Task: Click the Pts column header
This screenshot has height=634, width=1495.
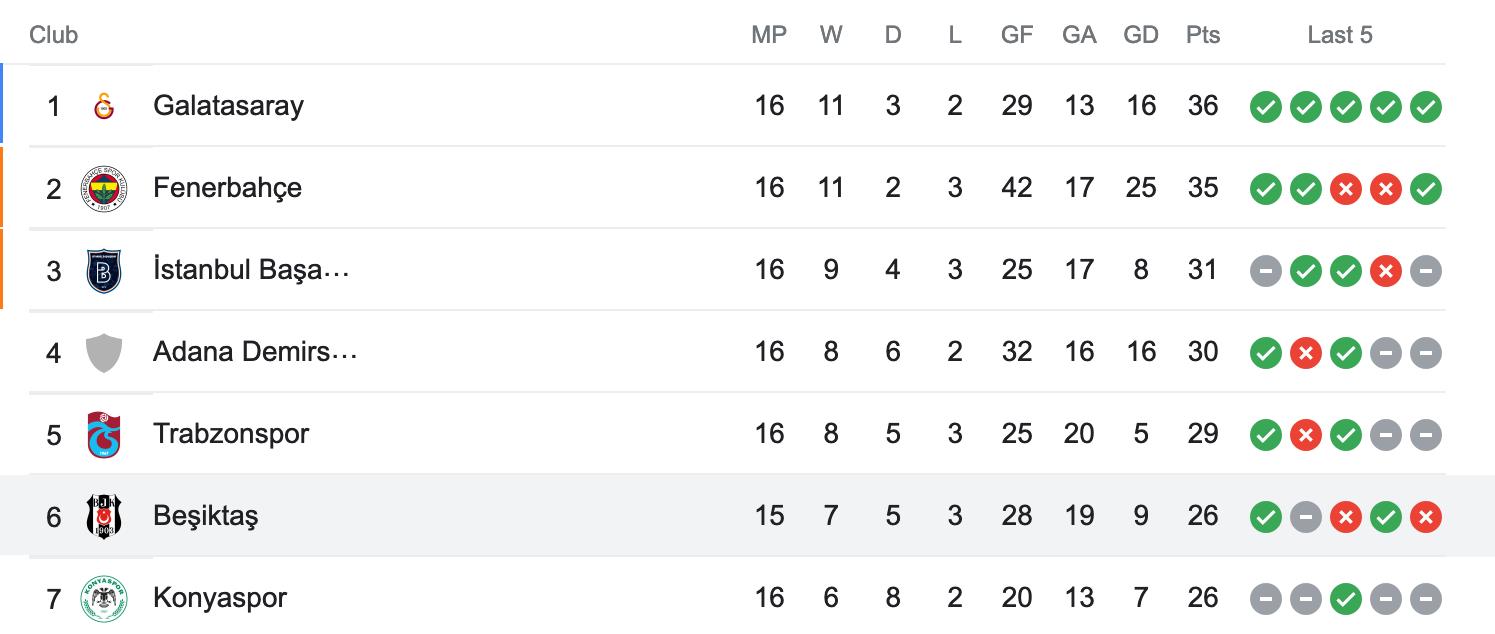Action: (1203, 35)
